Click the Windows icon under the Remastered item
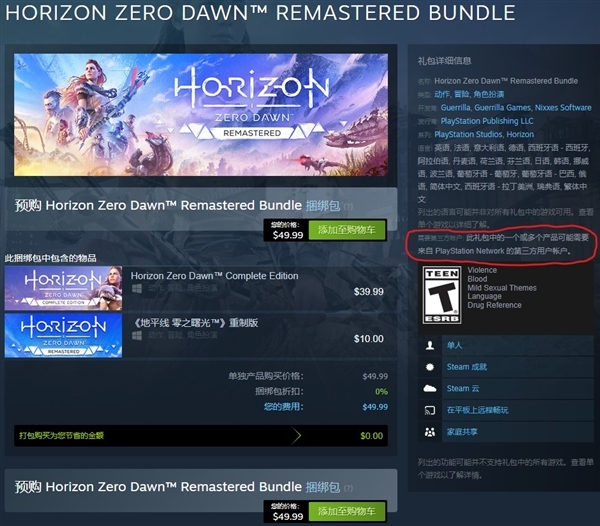Screen dimensions: 600x526 (137, 335)
